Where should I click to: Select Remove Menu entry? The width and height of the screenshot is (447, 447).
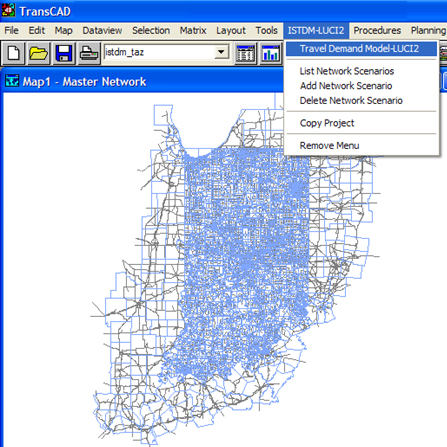[329, 146]
